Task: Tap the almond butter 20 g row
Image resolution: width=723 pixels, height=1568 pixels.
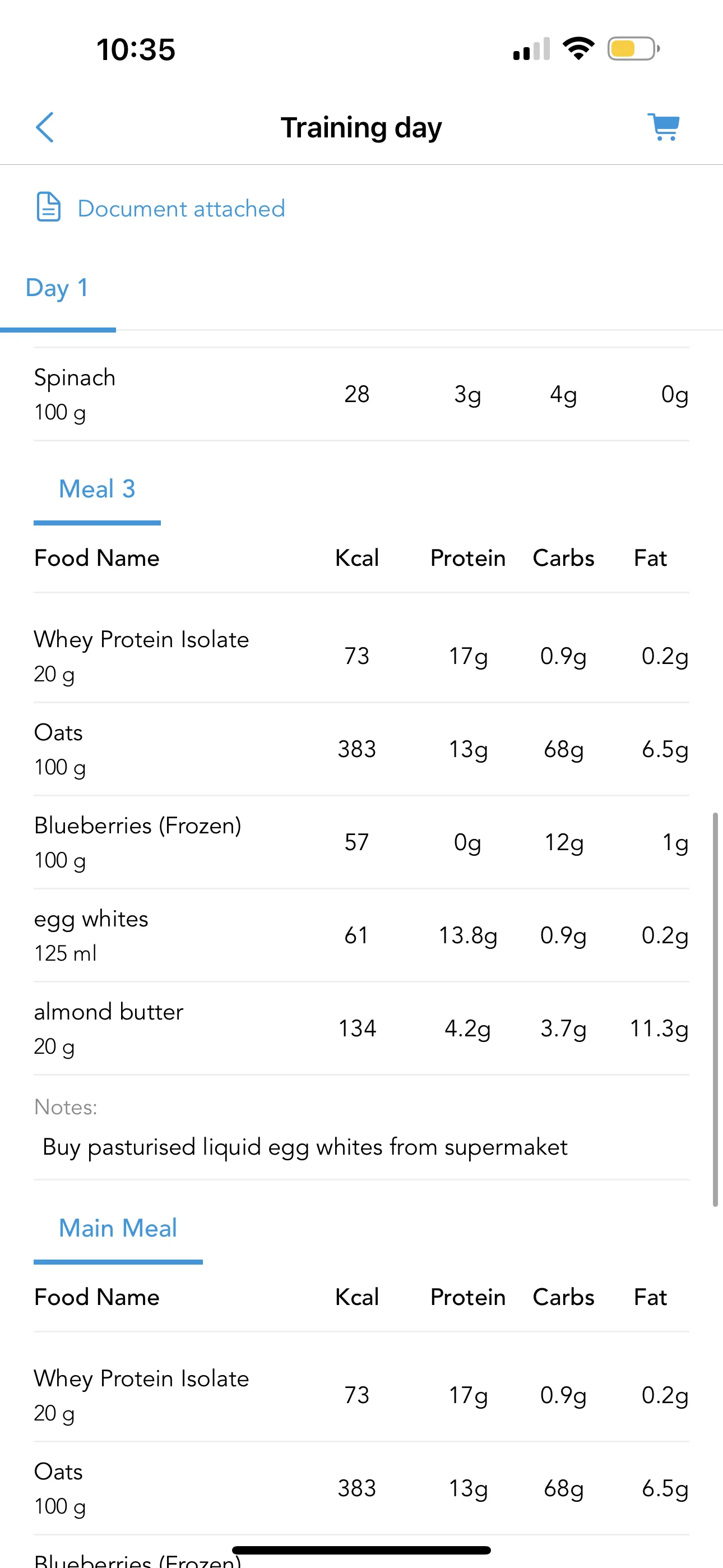Action: pyautogui.click(x=361, y=1029)
